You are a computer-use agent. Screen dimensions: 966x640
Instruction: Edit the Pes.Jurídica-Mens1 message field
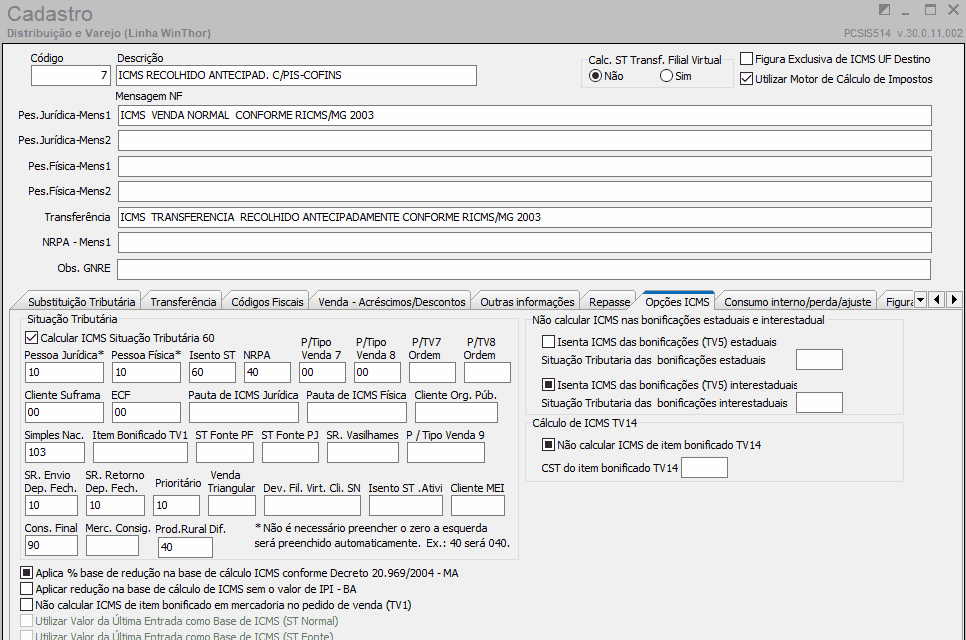coord(524,115)
